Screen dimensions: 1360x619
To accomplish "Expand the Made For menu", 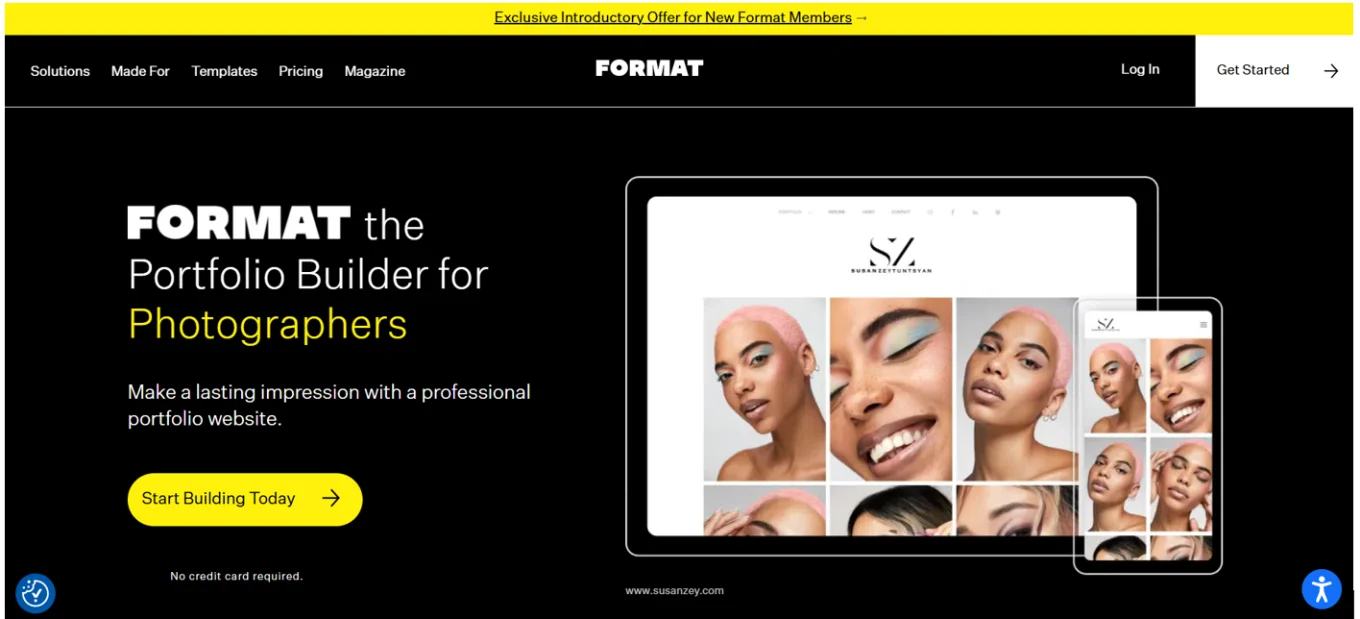I will coord(140,71).
